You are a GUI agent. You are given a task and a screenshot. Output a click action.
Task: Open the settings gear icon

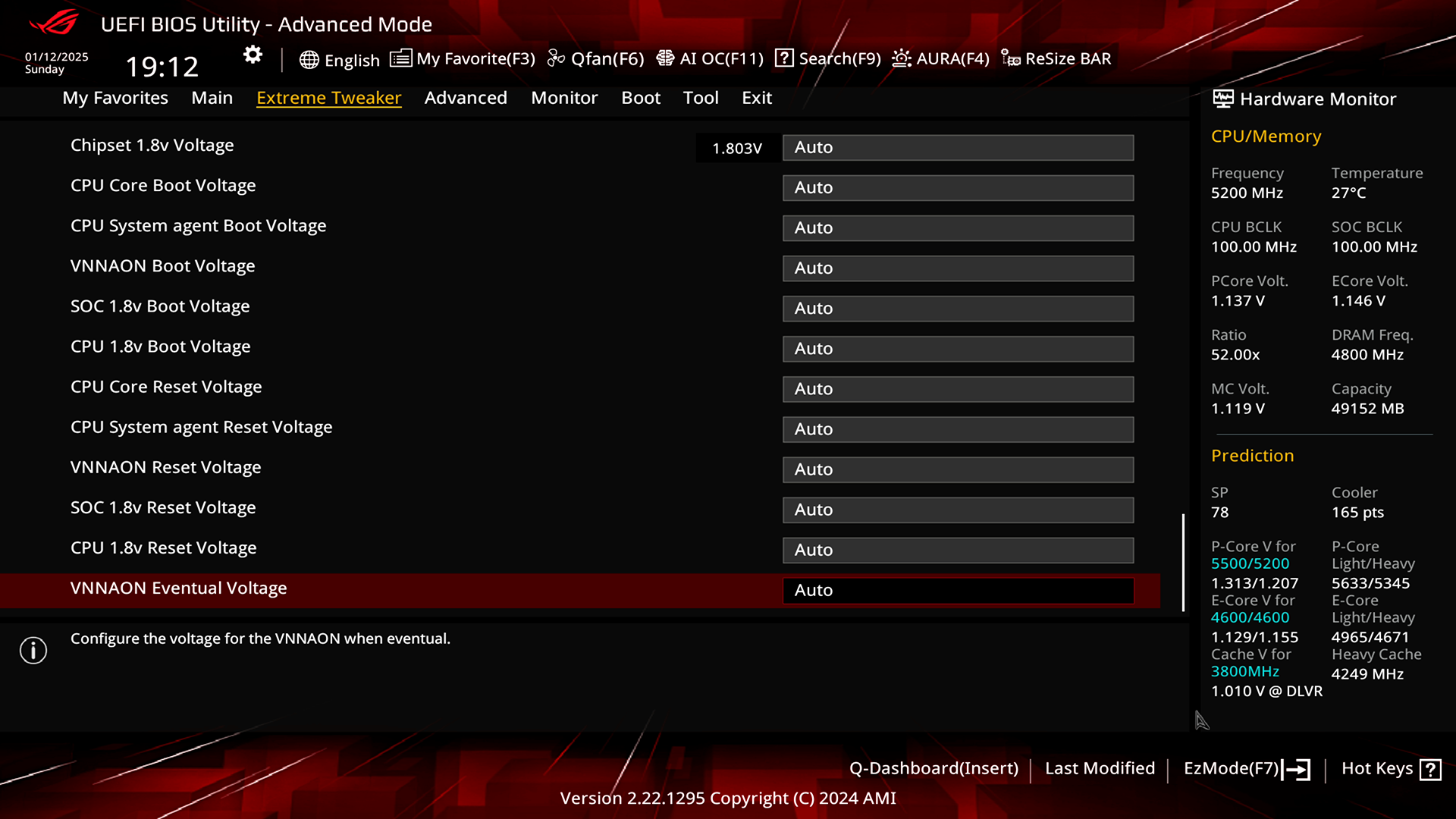pos(253,55)
